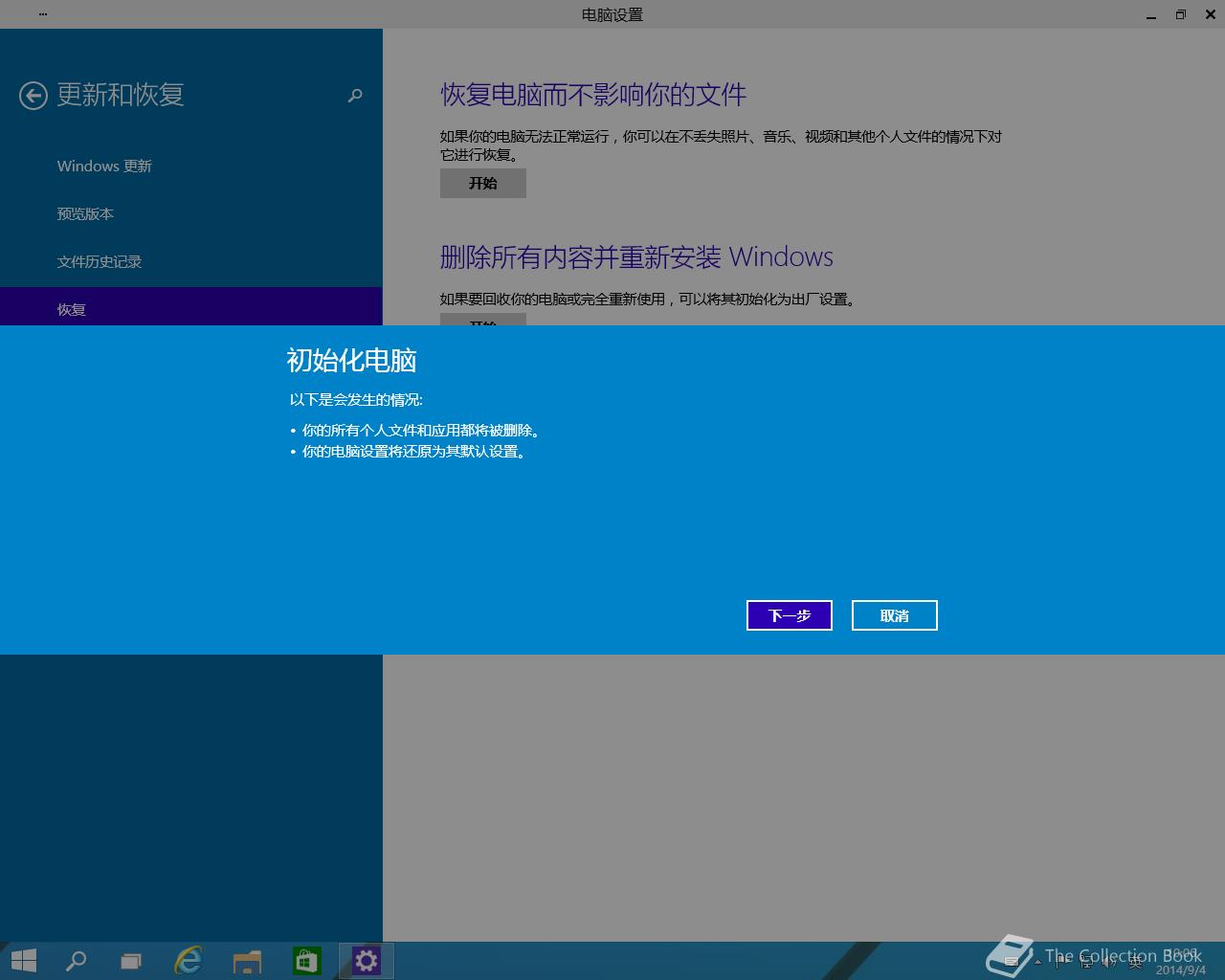
Task: Click heading 恢复电脑而不影响你的文件
Action: point(593,95)
